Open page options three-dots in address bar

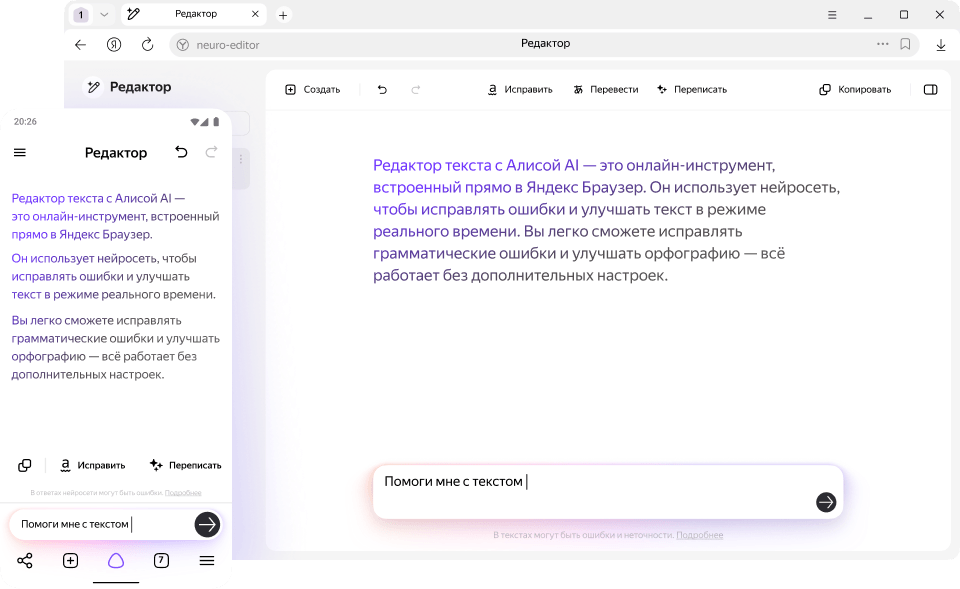pyautogui.click(x=882, y=44)
